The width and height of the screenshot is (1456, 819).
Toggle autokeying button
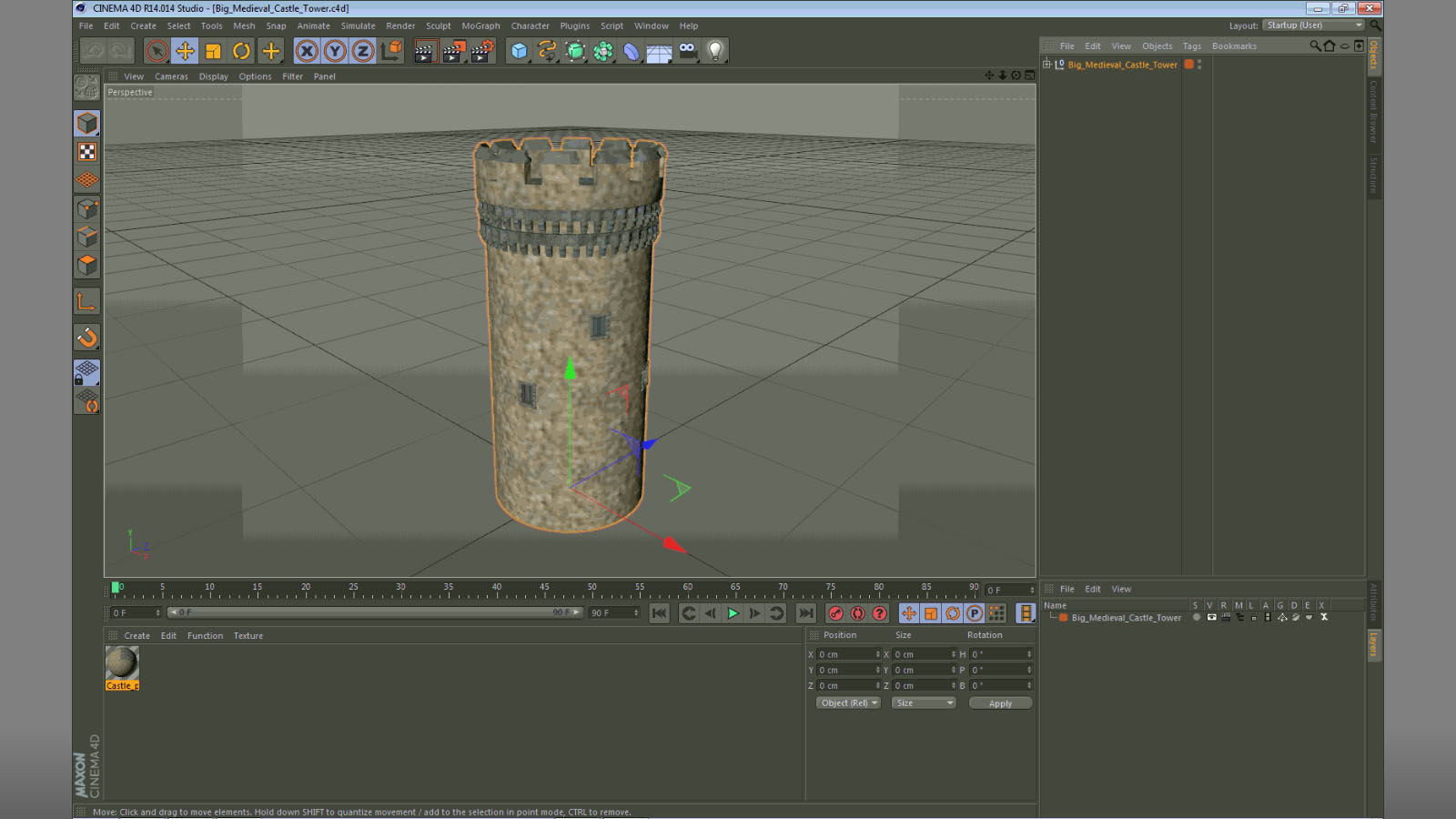(857, 613)
